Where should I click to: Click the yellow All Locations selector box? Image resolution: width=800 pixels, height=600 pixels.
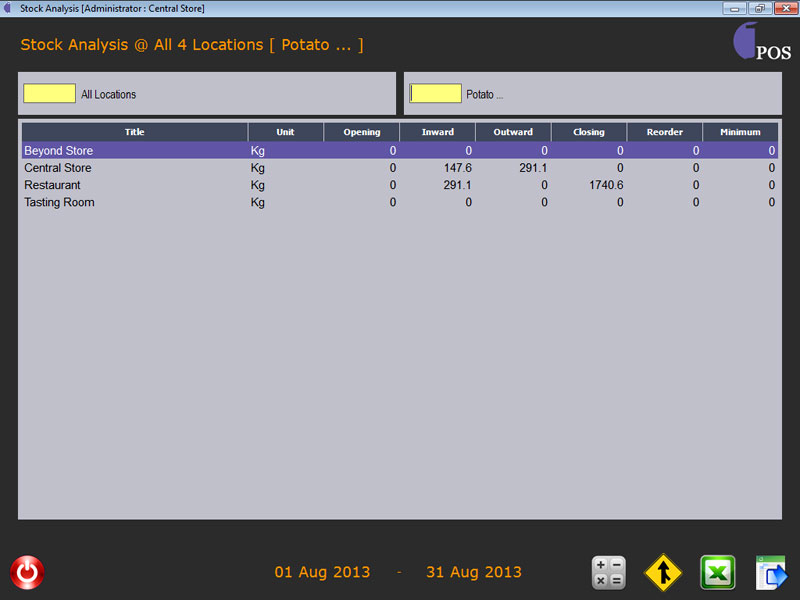(x=49, y=93)
